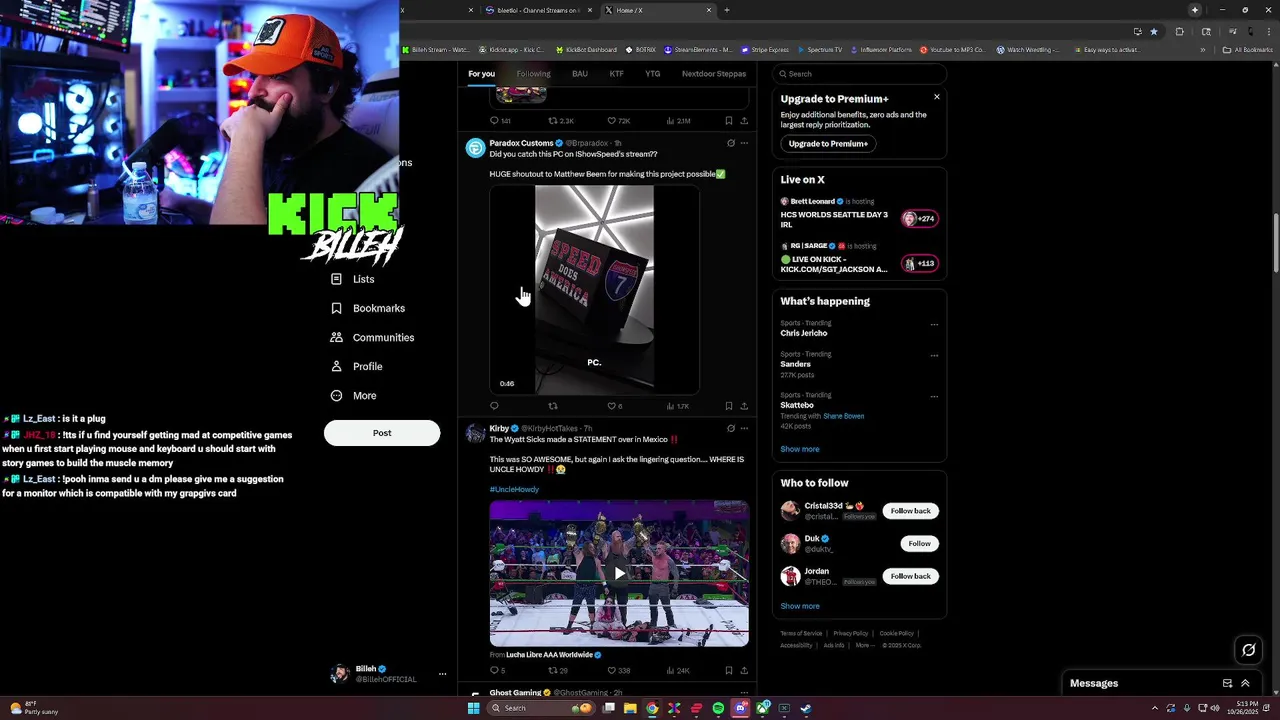Open more options on Kirby's post

pos(744,428)
